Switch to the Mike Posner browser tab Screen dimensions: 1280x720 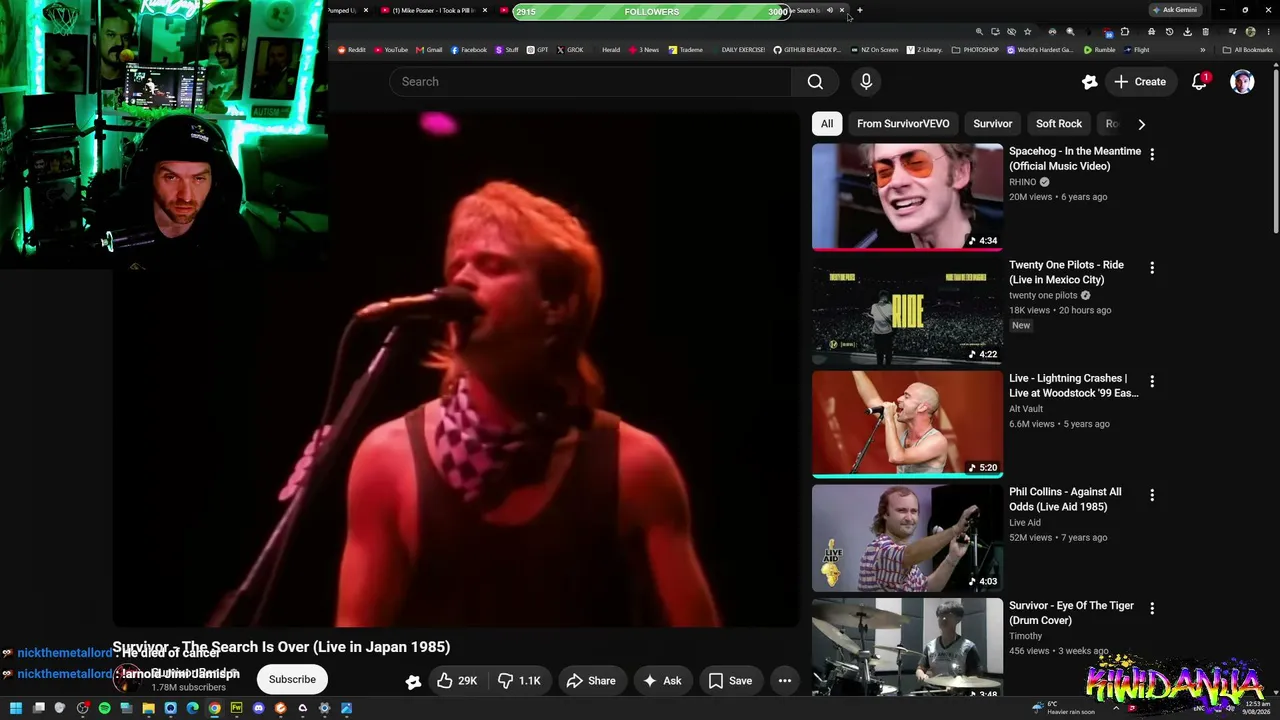[x=433, y=11]
